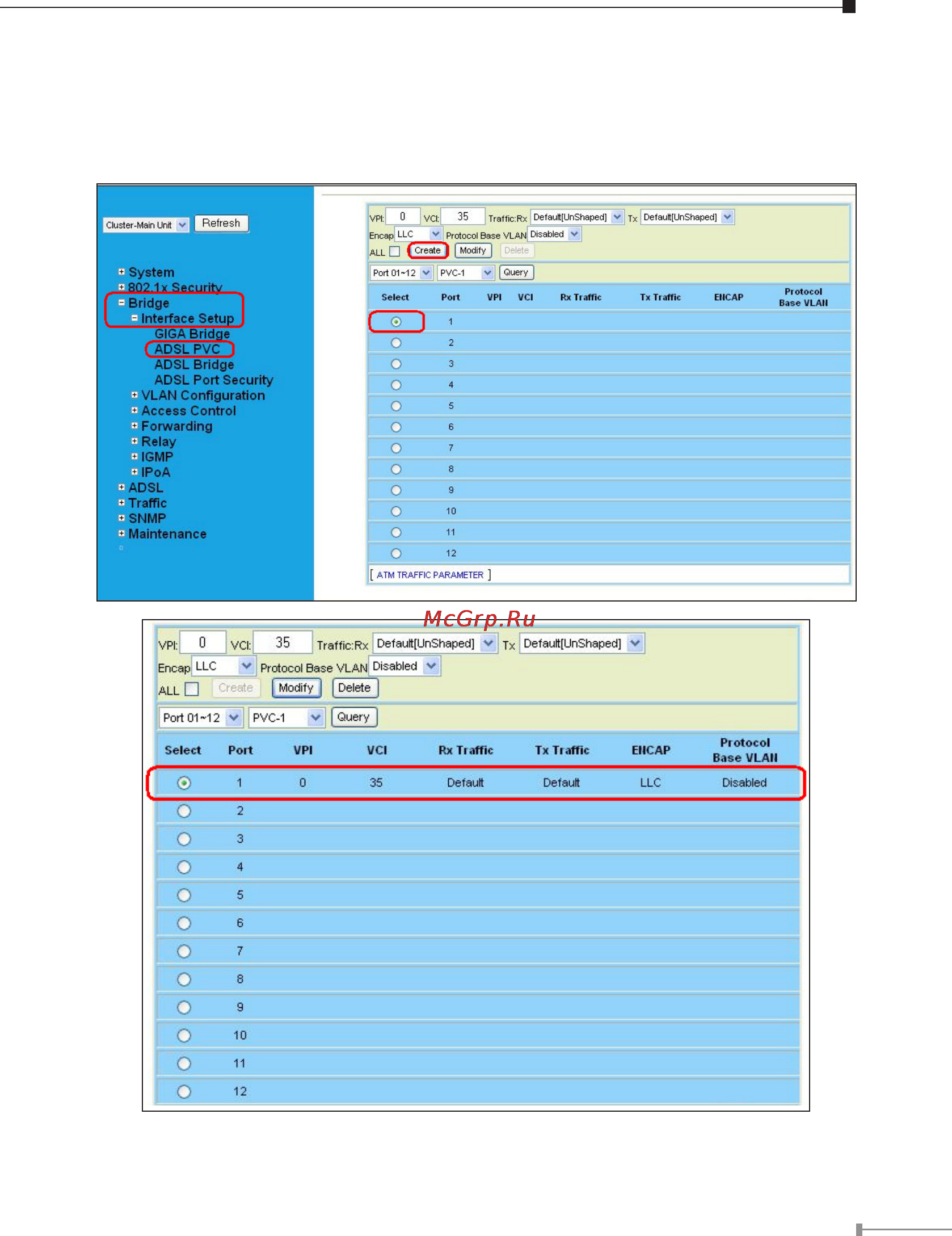Image resolution: width=952 pixels, height=1236 pixels.
Task: Select port 2 radio in upper table
Action: pyautogui.click(x=396, y=343)
